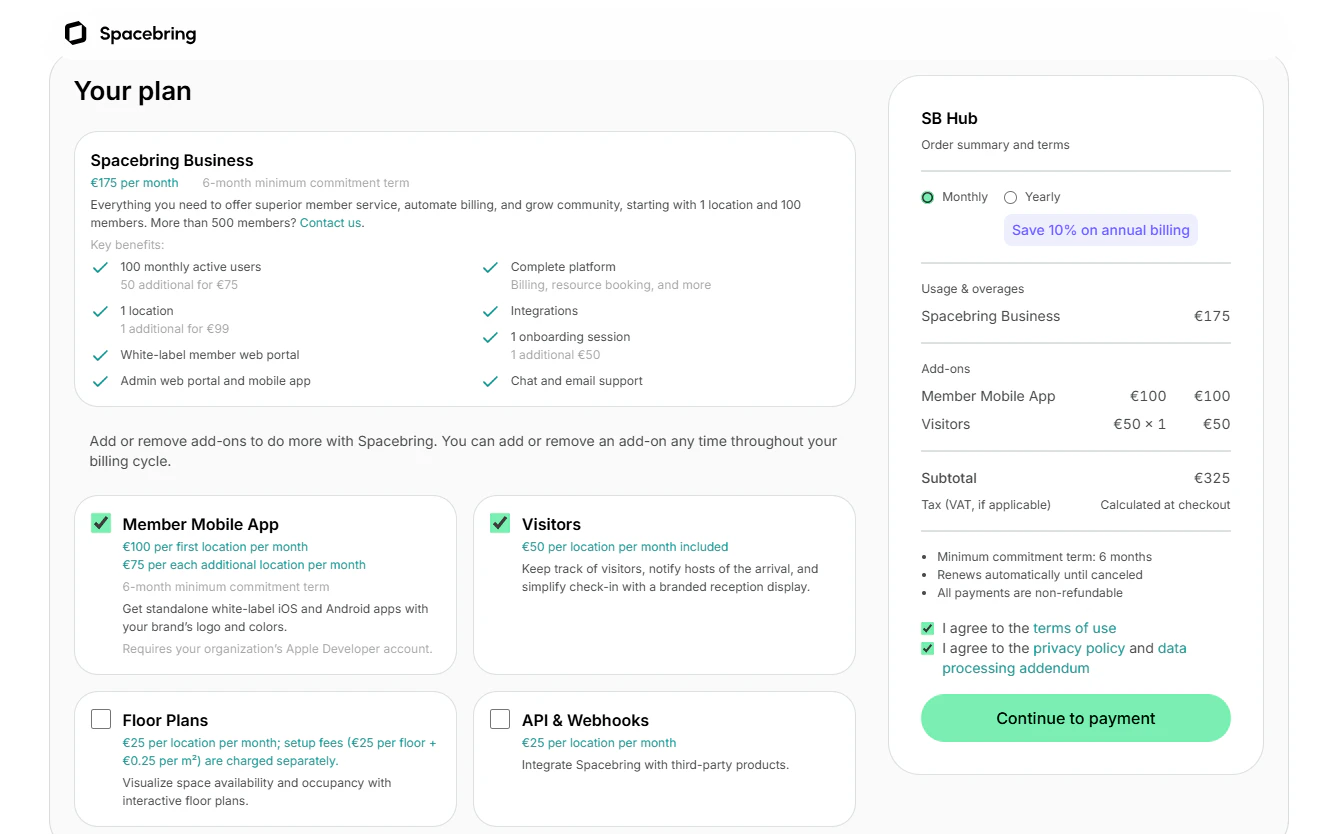Screen dimensions: 1333x834
Task: Click the Save 10% on annual billing badge
Action: point(1101,230)
